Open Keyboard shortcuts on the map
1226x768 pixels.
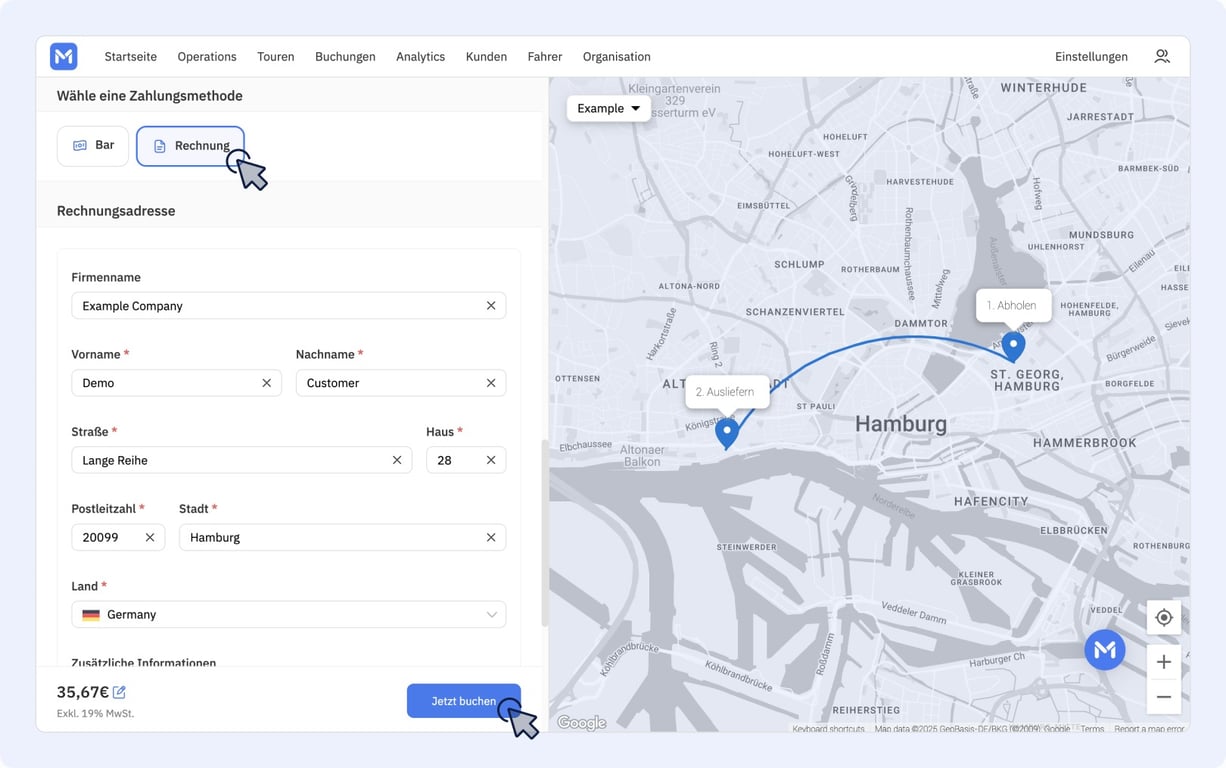(828, 729)
